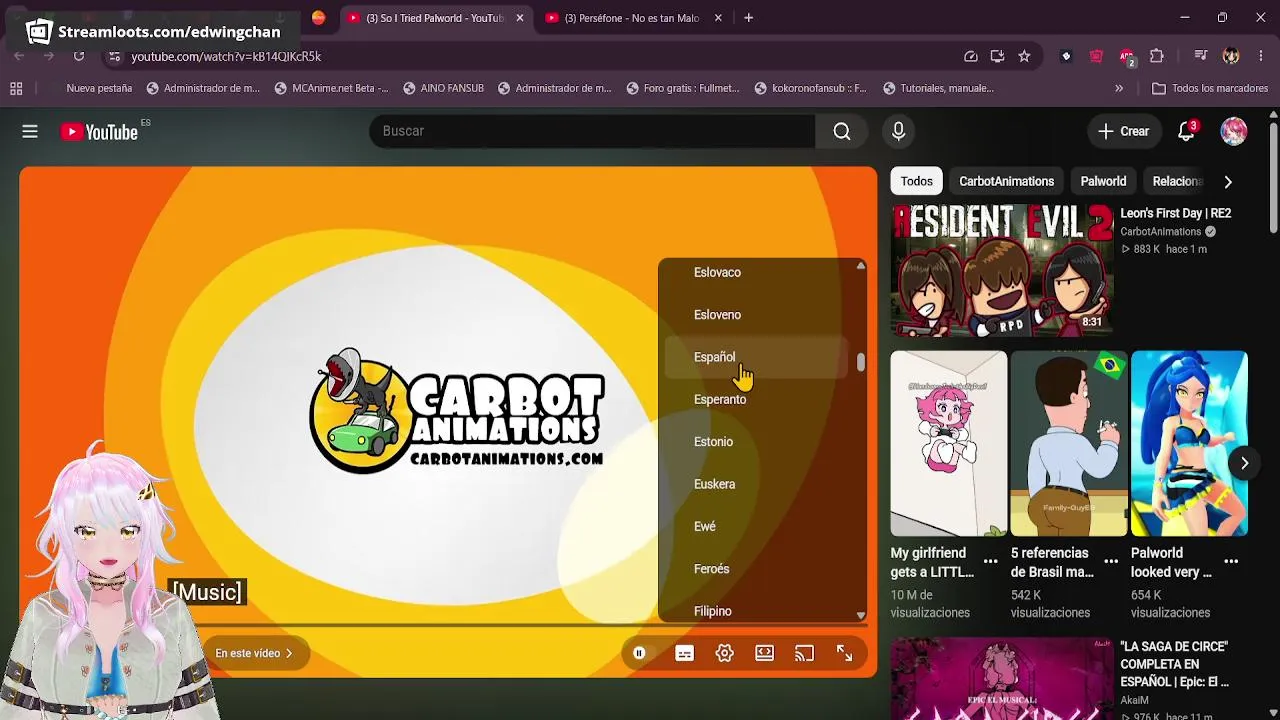Show next Shorts with the carousel arrow
The width and height of the screenshot is (1280, 720).
[1244, 463]
